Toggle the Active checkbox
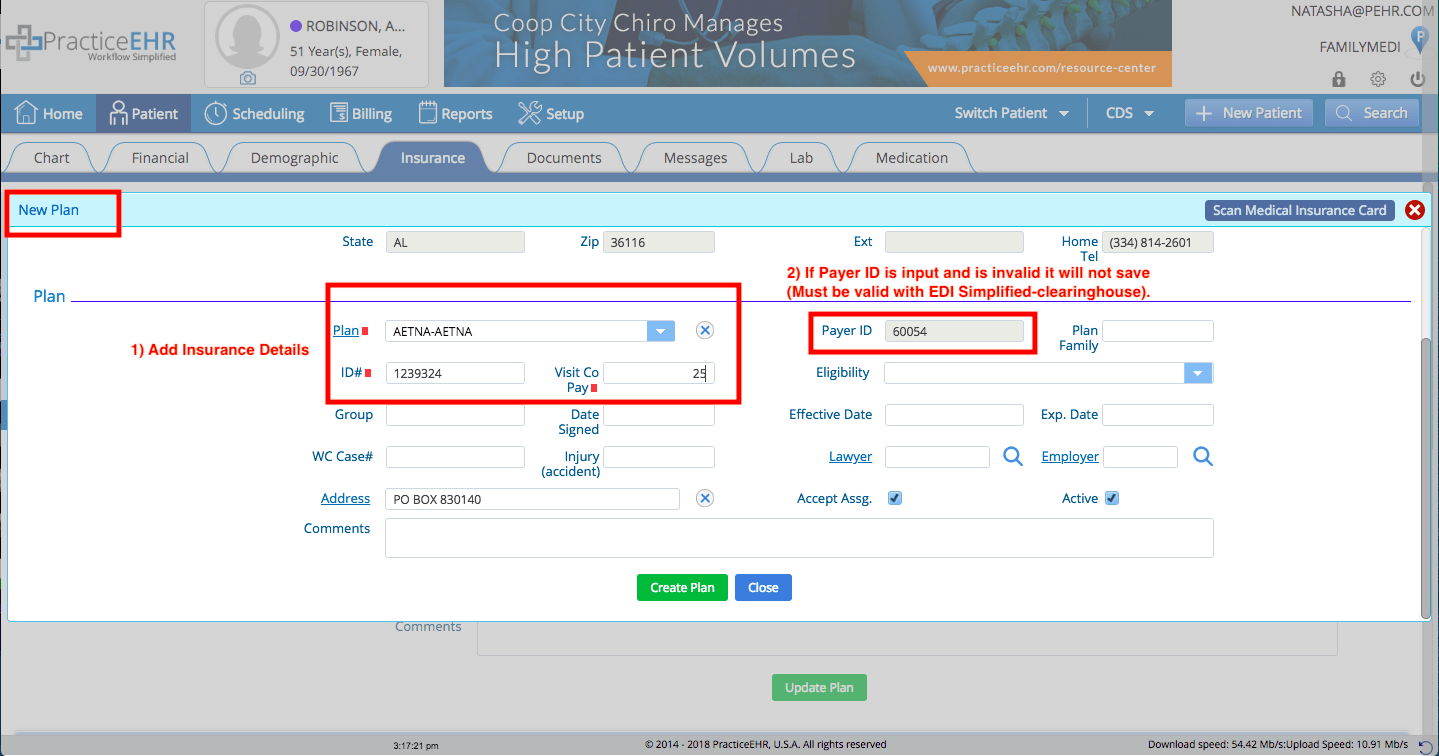1439x756 pixels. (x=1113, y=497)
